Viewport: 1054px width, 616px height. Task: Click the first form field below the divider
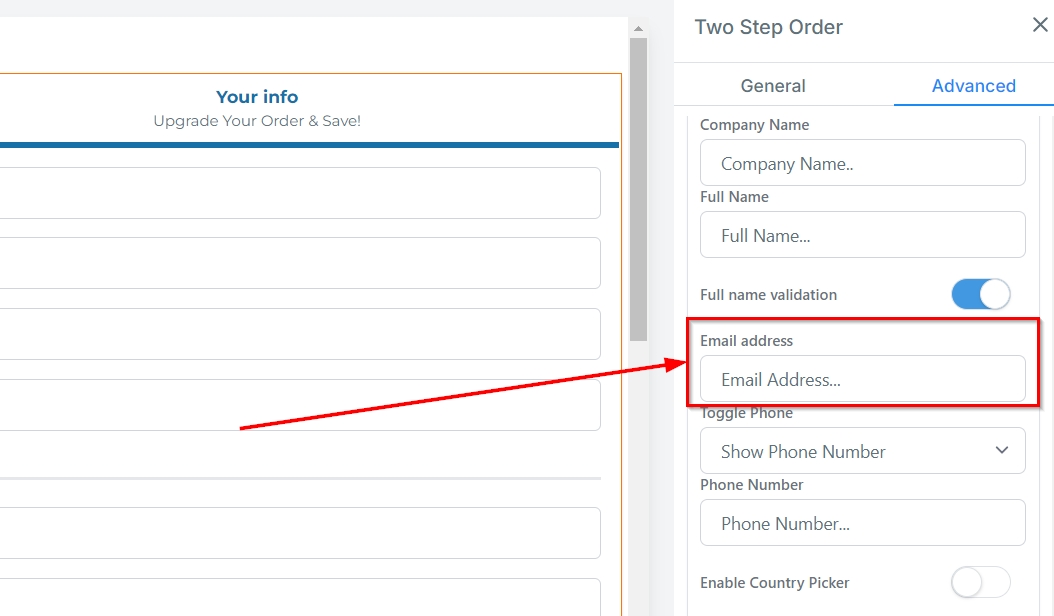[x=300, y=533]
